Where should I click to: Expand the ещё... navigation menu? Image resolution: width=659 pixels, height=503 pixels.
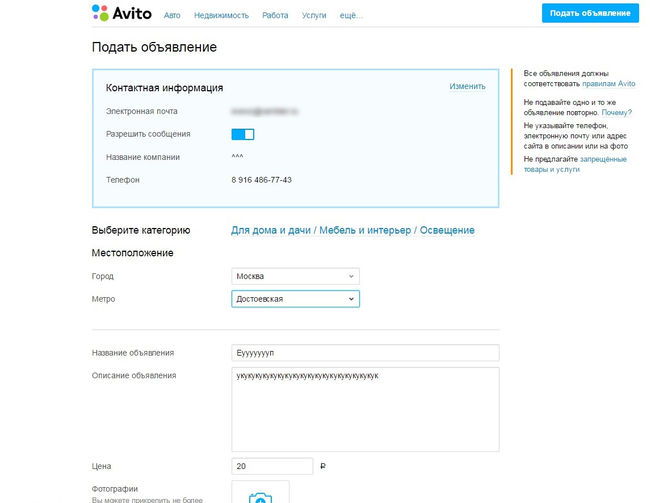pos(351,15)
